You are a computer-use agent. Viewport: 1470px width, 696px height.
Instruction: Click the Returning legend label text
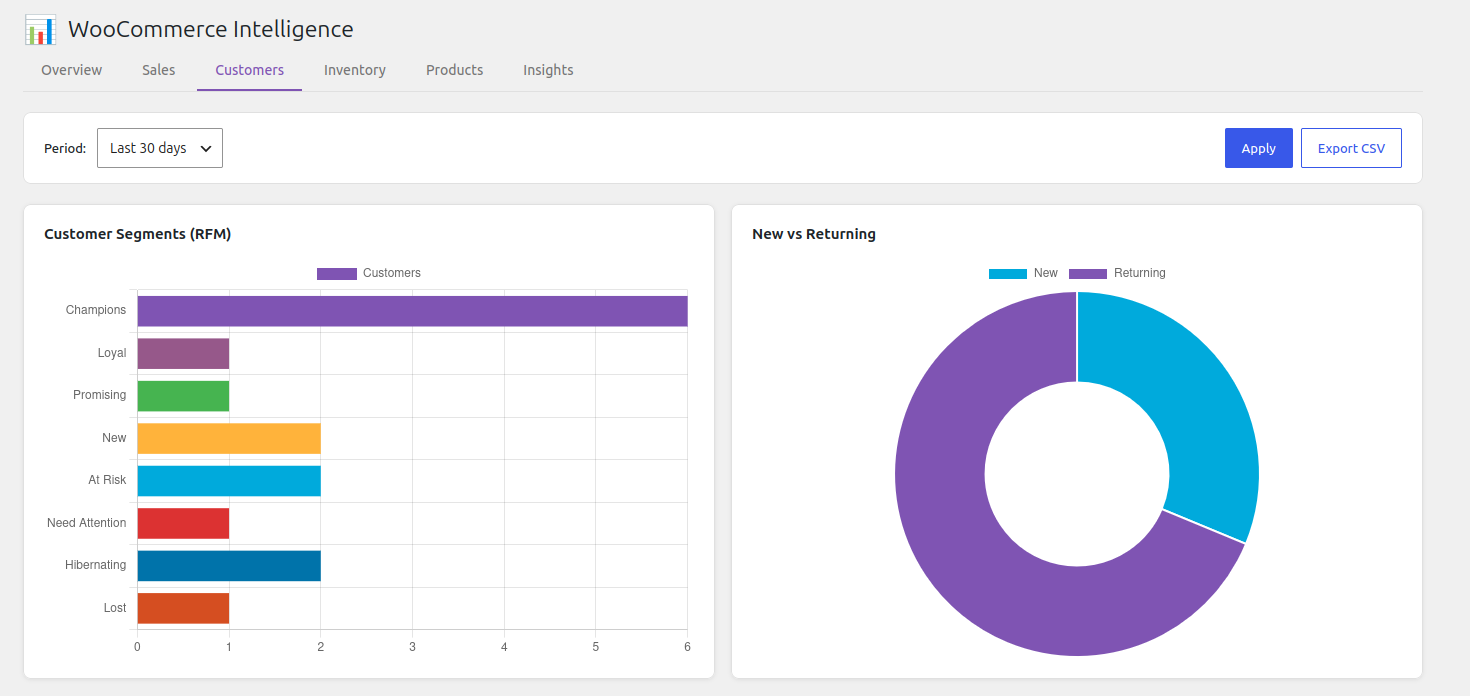click(1140, 273)
